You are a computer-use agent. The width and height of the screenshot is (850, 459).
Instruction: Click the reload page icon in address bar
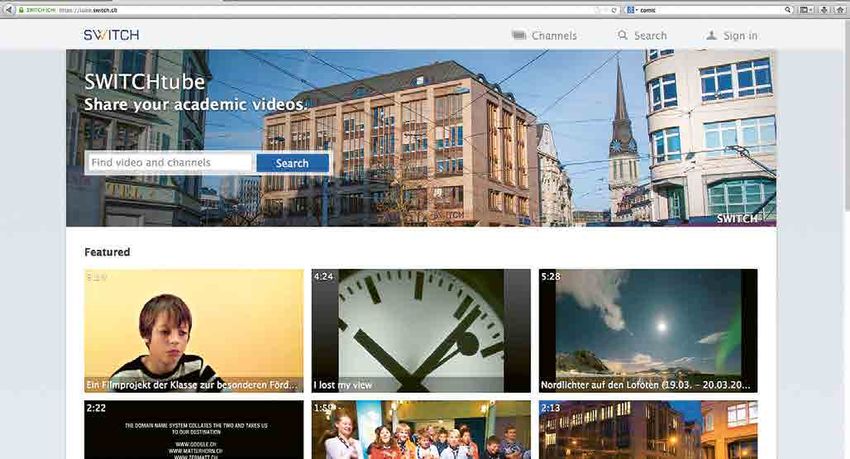click(614, 10)
